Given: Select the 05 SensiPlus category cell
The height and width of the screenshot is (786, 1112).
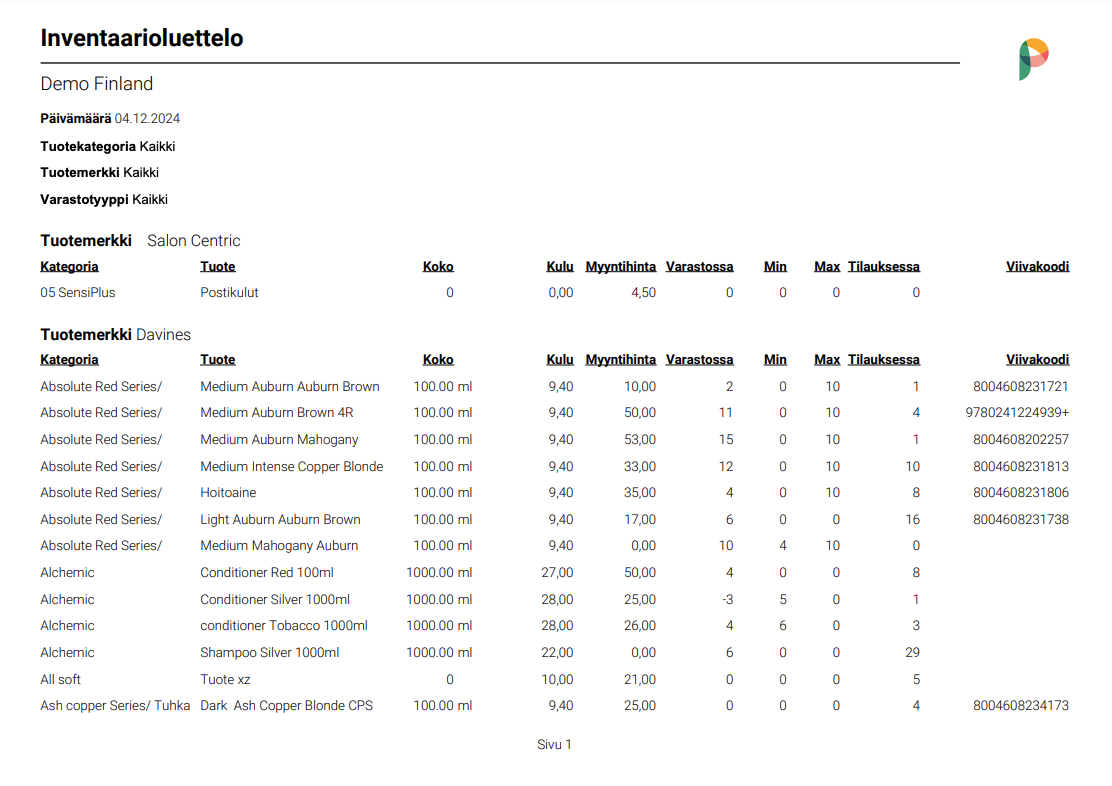Looking at the screenshot, I should 78,293.
